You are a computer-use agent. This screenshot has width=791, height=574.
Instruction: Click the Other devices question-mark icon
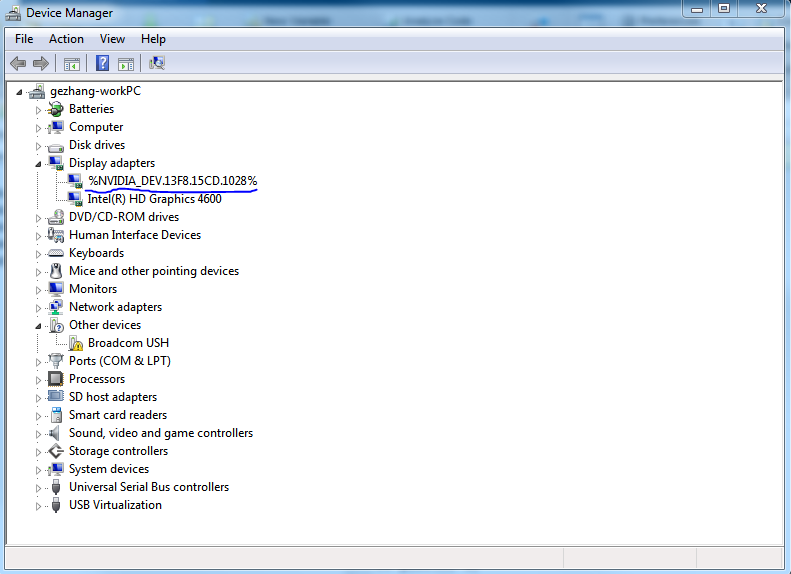pyautogui.click(x=56, y=325)
